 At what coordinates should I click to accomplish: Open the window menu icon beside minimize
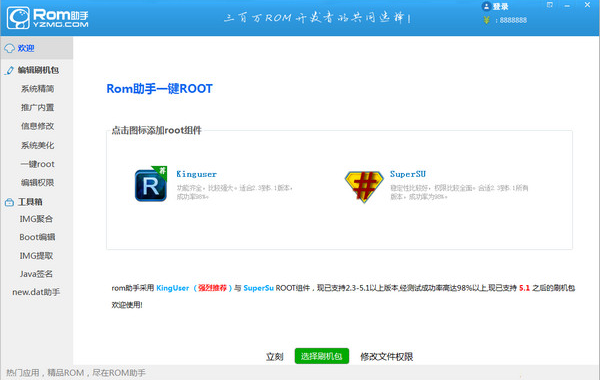[x=550, y=5]
